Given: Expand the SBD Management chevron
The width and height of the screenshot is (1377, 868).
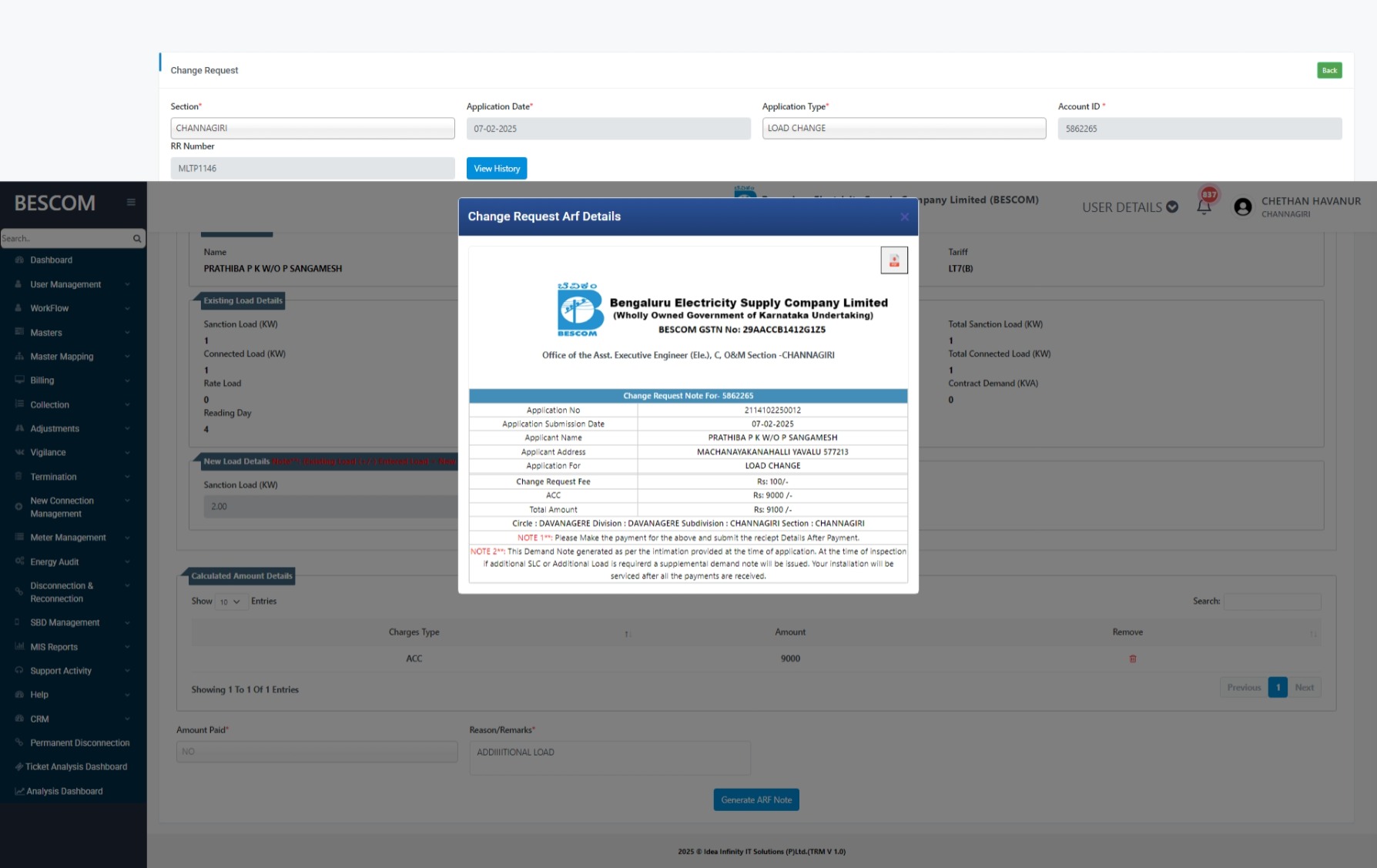Looking at the screenshot, I should tap(127, 622).
